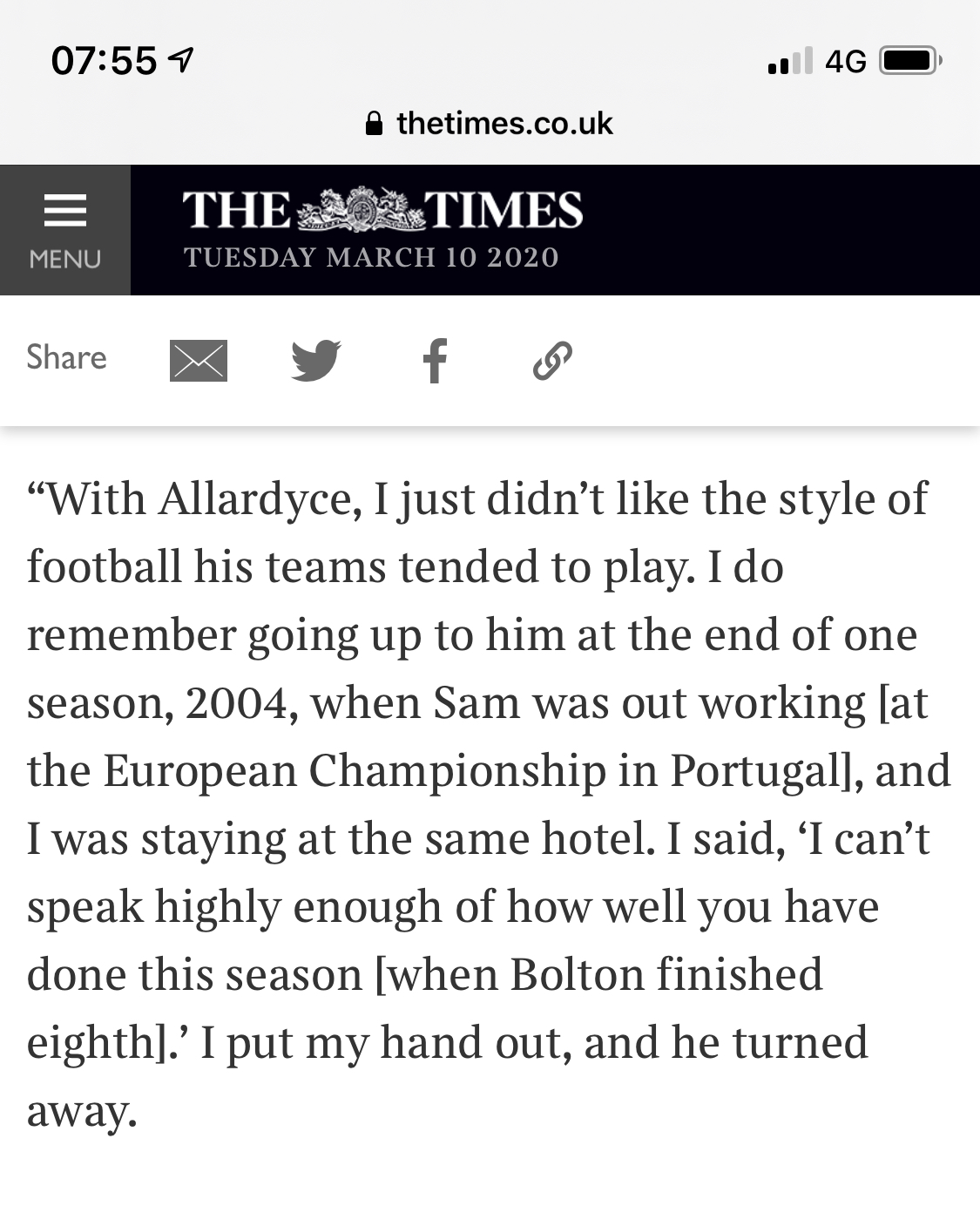Tap the cellular signal bars
Screen dimensions: 980x1206
(790, 61)
